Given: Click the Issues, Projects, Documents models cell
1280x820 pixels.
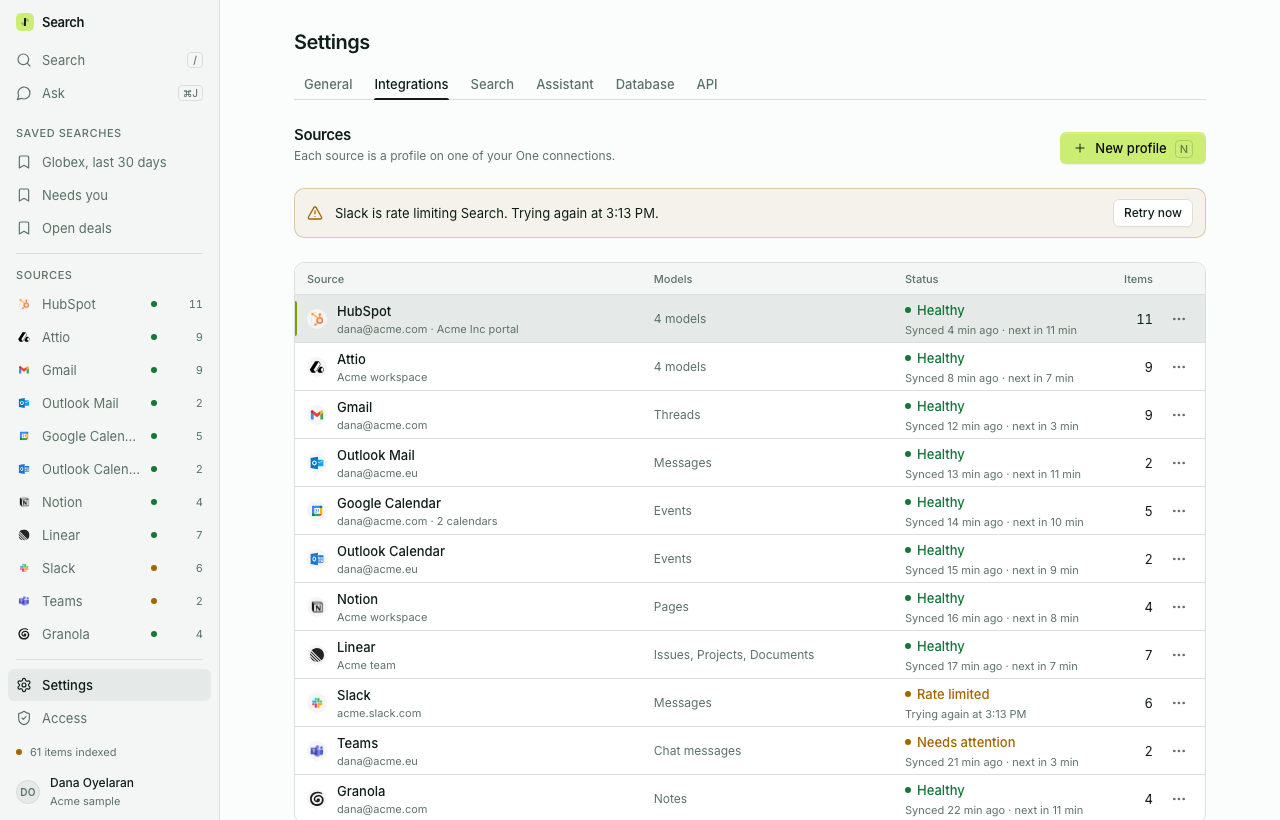Looking at the screenshot, I should [x=734, y=655].
